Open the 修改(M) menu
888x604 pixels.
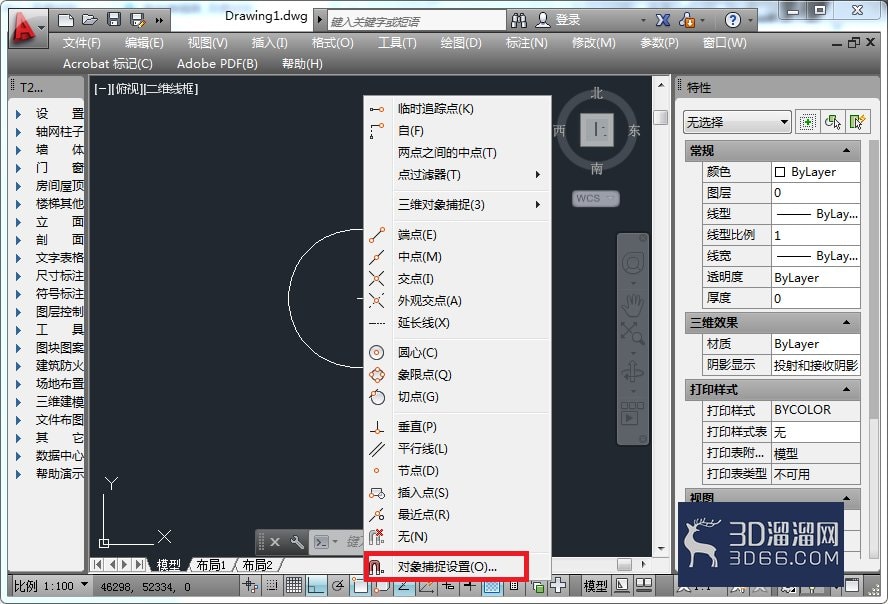[594, 42]
